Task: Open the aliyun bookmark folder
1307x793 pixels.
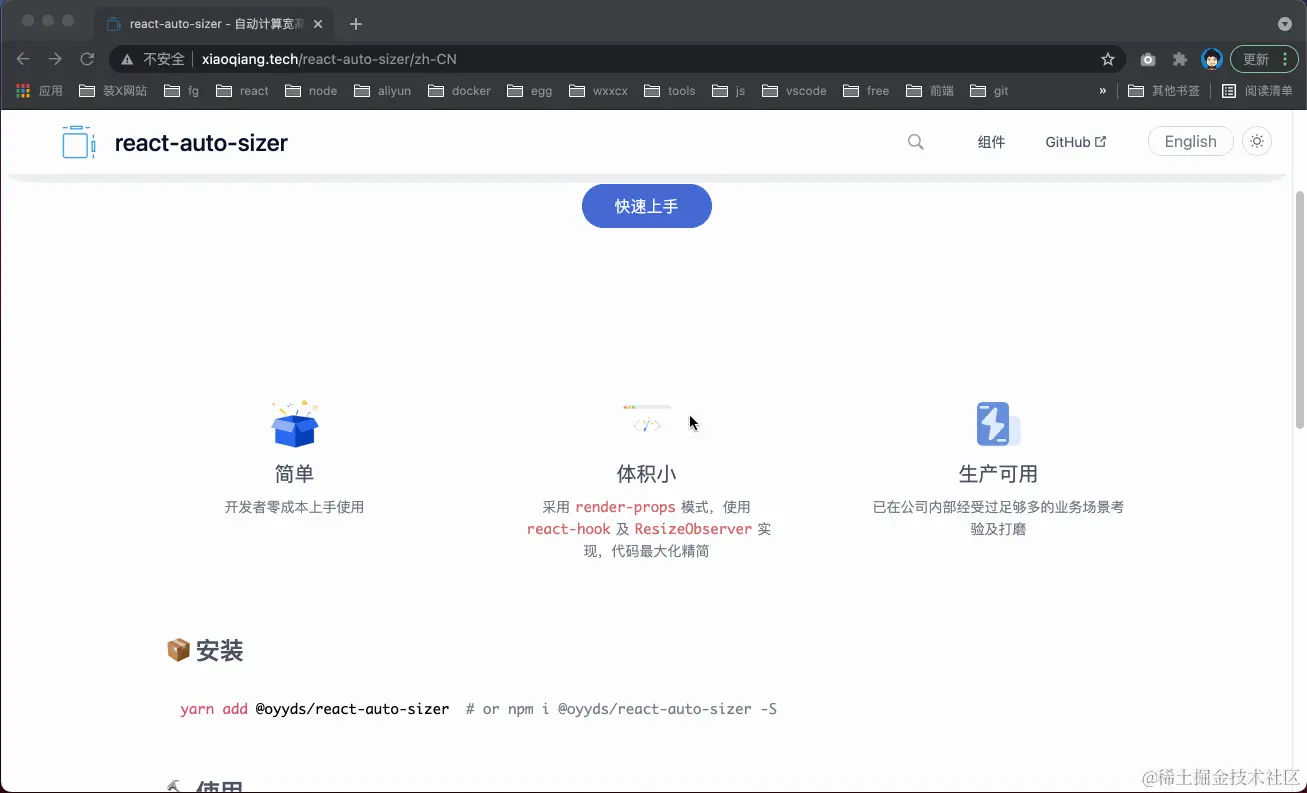Action: coord(383,90)
